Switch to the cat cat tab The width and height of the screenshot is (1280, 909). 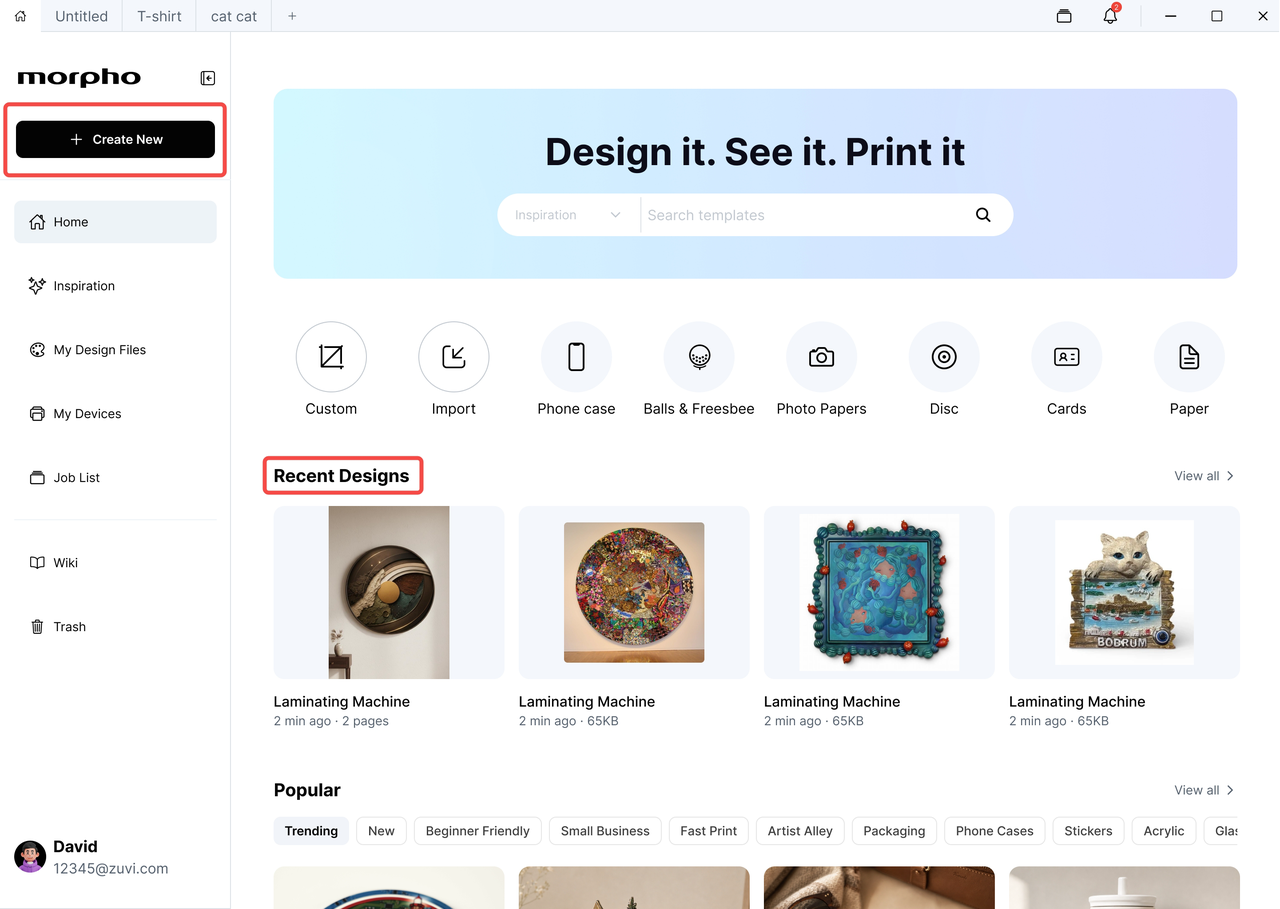[x=234, y=16]
